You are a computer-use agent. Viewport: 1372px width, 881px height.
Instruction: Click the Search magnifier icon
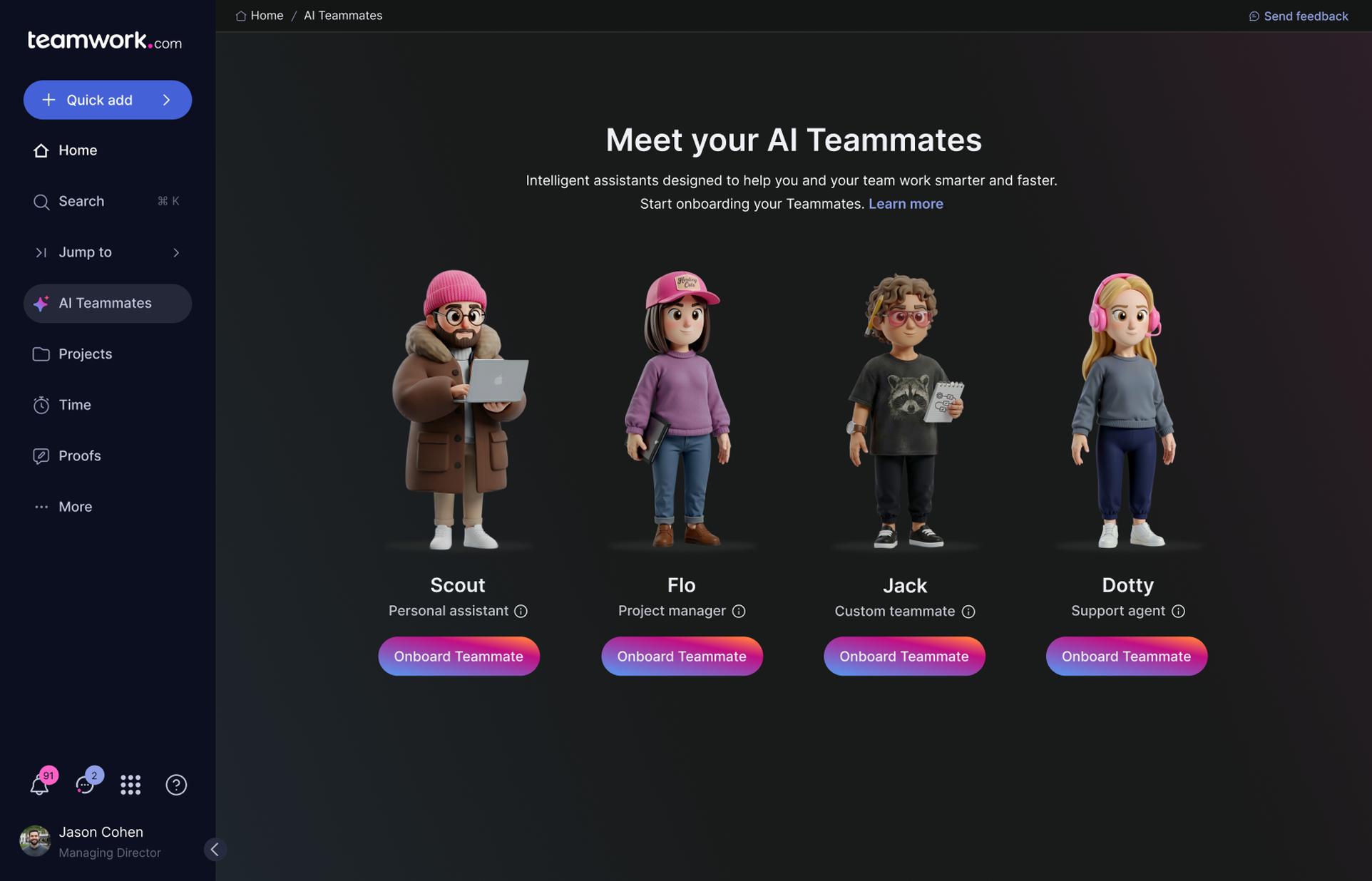[41, 202]
